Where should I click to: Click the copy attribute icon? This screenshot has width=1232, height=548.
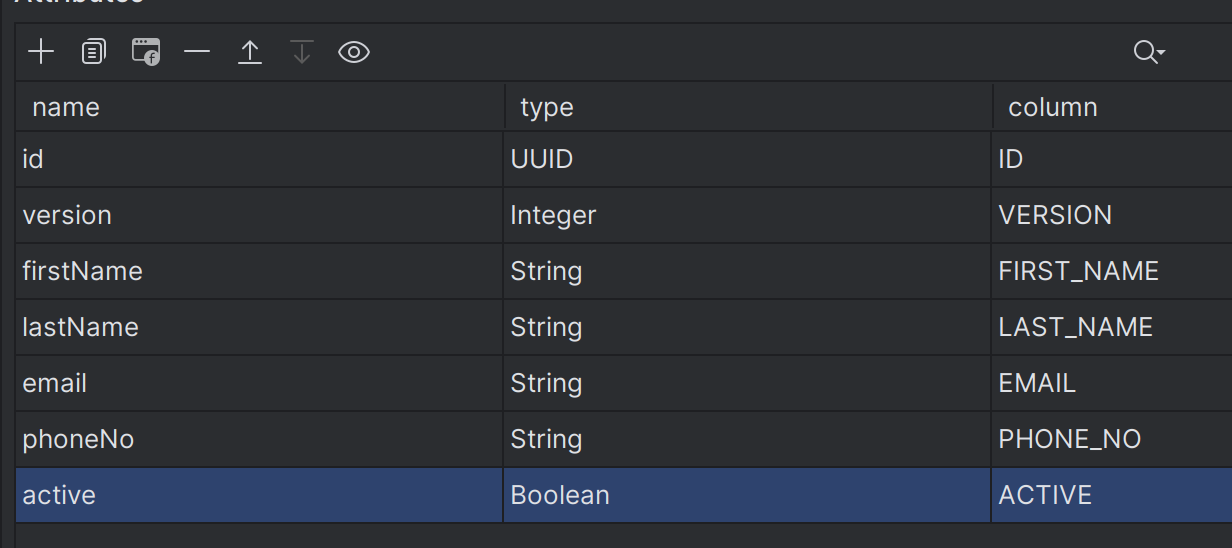(x=94, y=52)
